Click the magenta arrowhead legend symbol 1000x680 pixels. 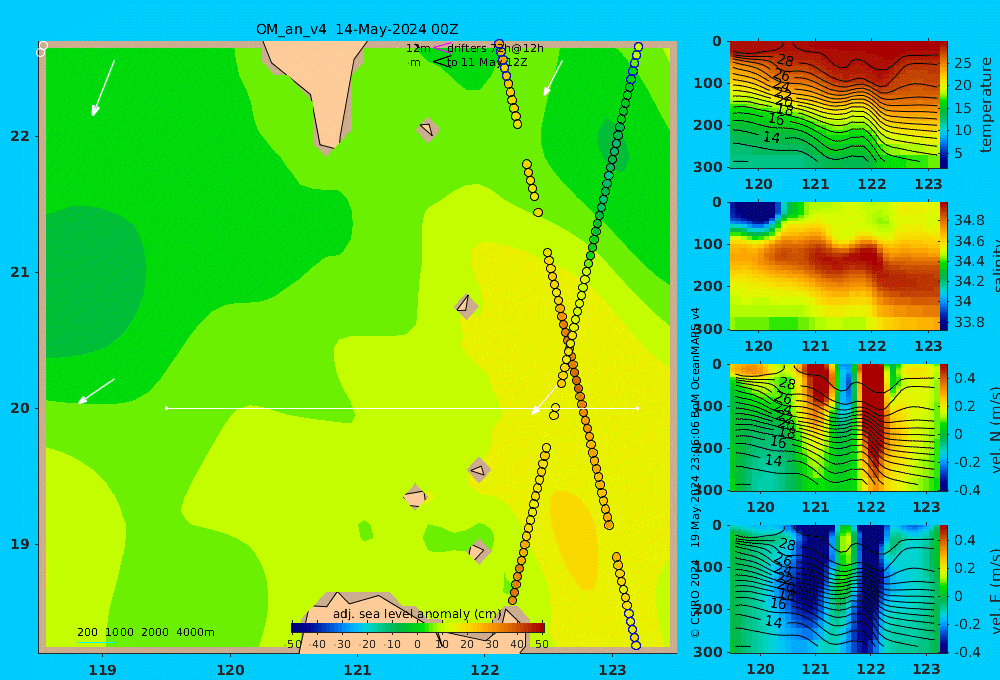pos(441,48)
